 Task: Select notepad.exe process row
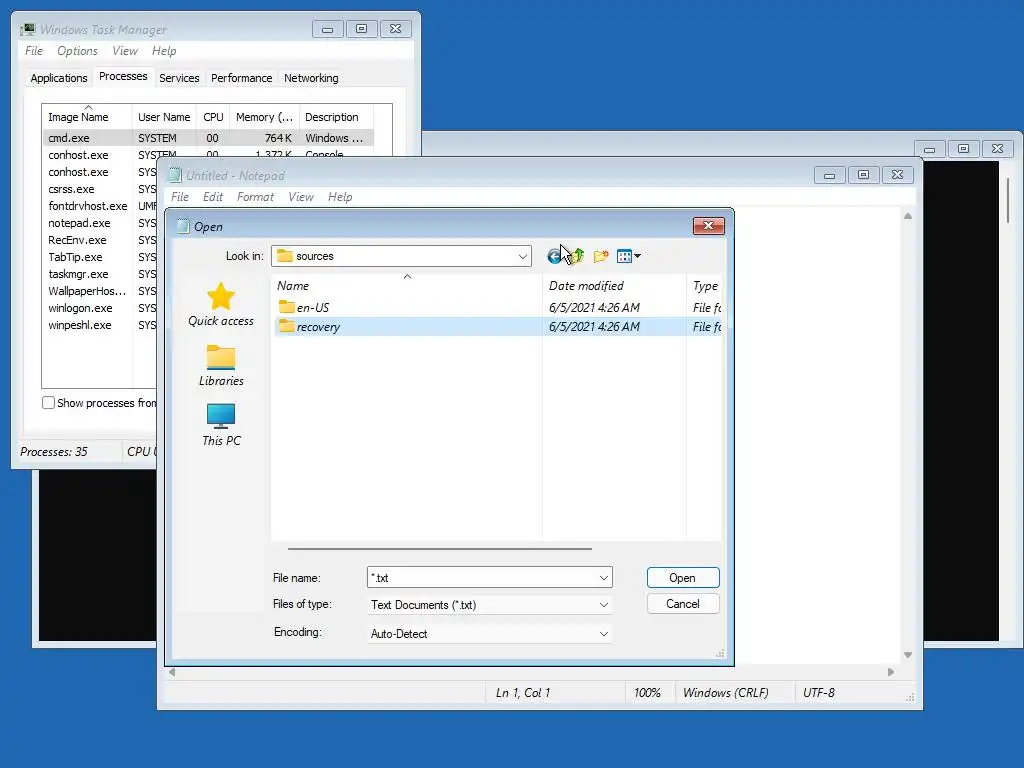coord(100,223)
